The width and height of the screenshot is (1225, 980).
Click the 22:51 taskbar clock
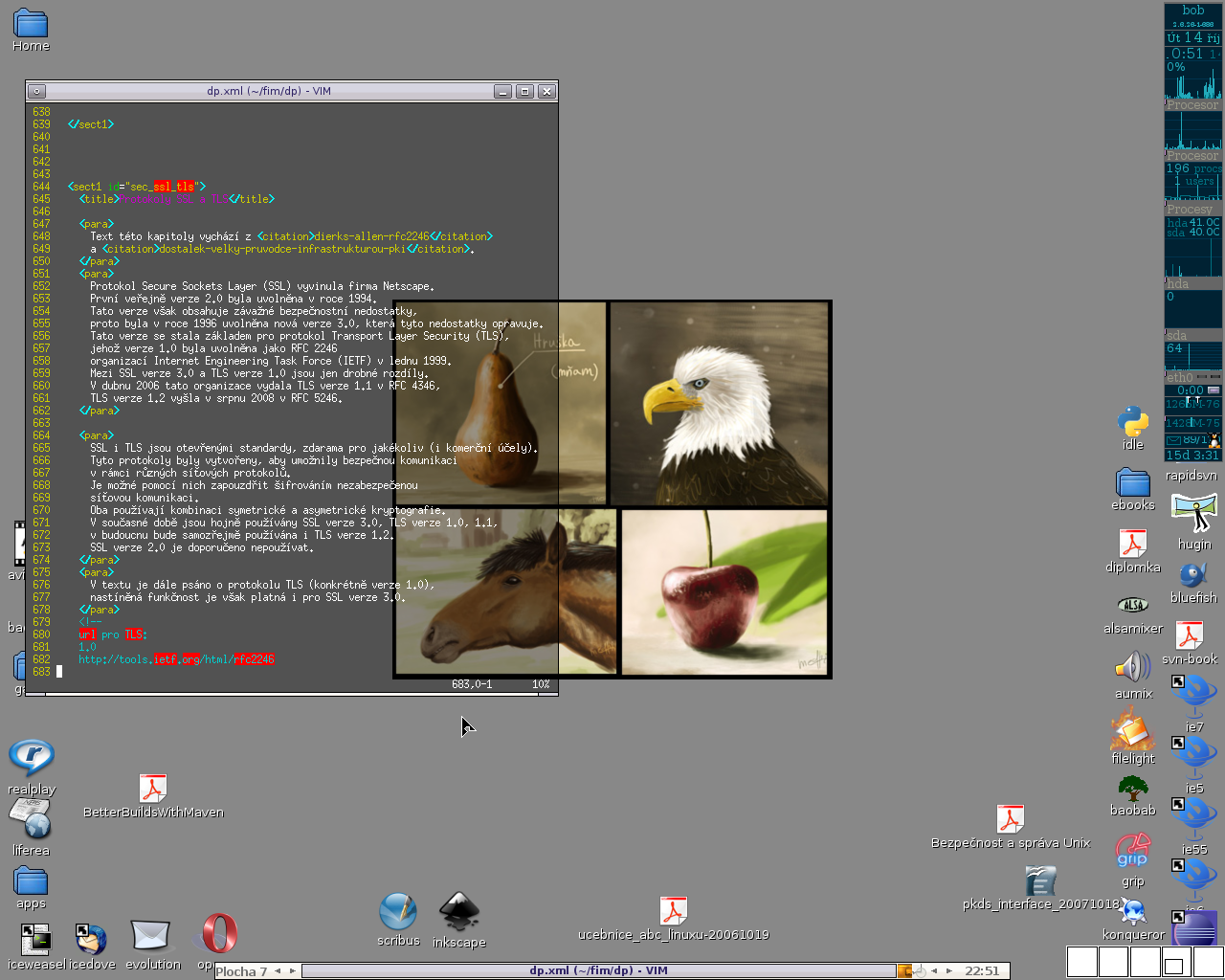982,970
